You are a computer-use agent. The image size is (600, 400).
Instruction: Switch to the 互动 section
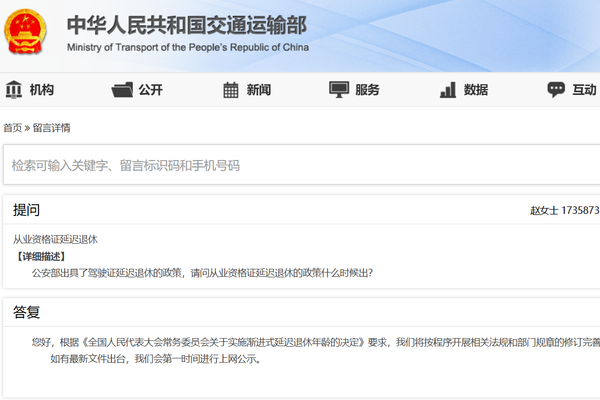pyautogui.click(x=584, y=90)
